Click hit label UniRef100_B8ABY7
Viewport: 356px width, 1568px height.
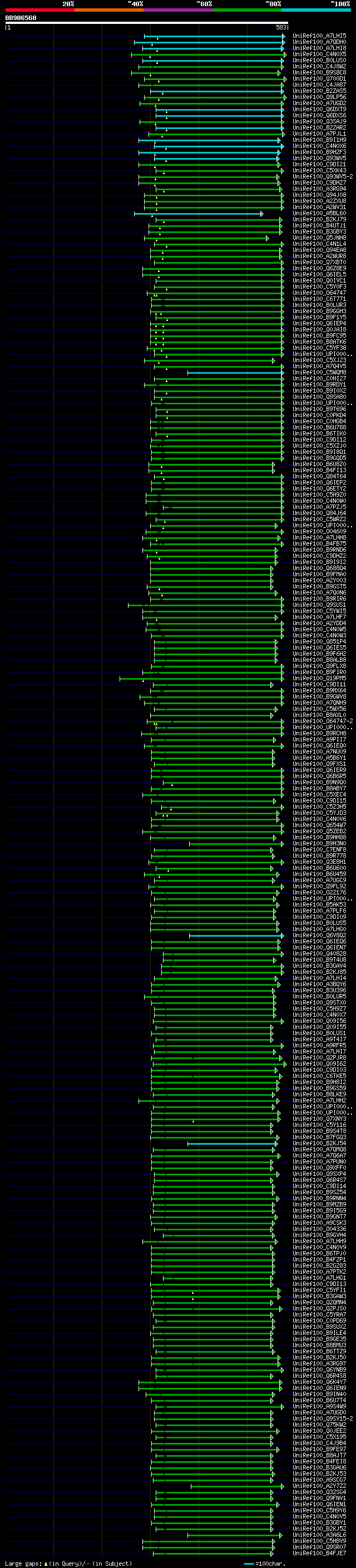(x=319, y=788)
